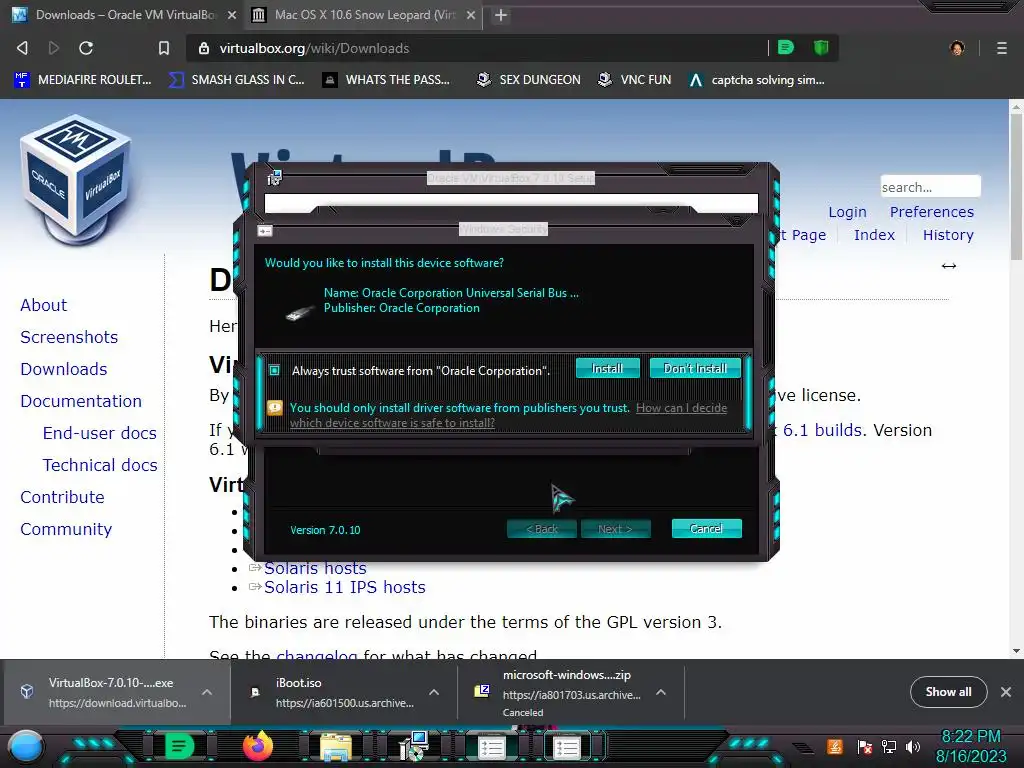The height and width of the screenshot is (768, 1024).
Task: Click the iBoot.iso download file icon
Action: coord(255,692)
